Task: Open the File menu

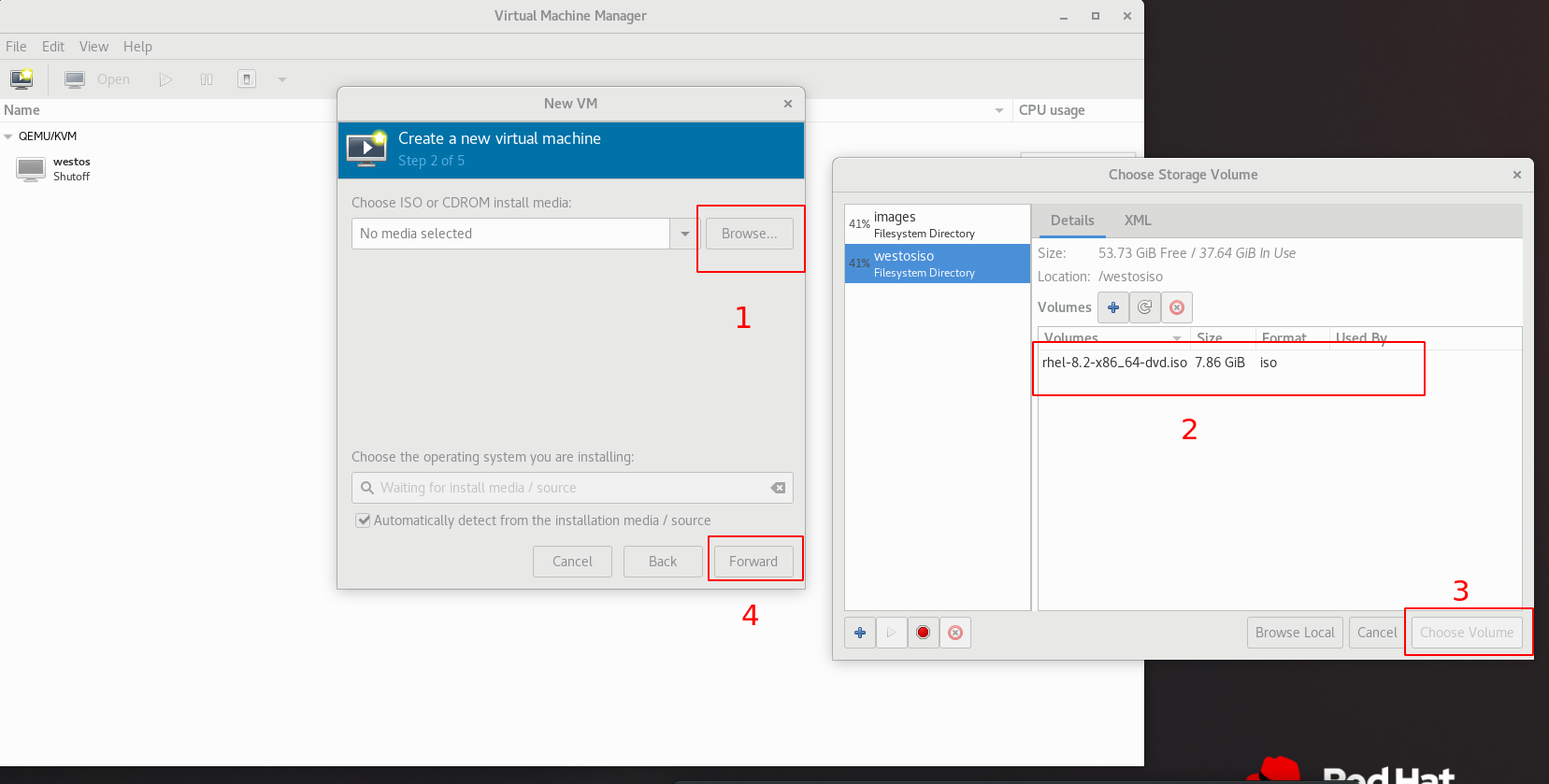Action: tap(16, 47)
